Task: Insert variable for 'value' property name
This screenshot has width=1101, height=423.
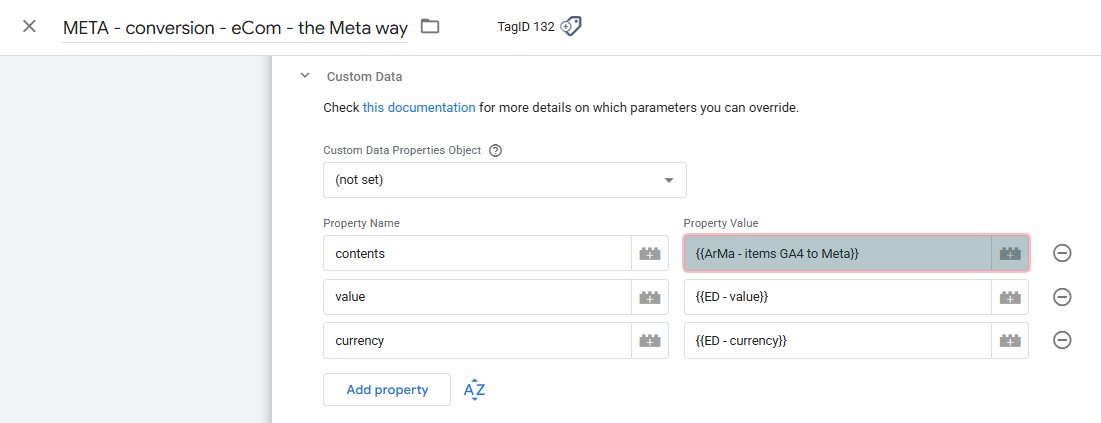Action: 650,297
